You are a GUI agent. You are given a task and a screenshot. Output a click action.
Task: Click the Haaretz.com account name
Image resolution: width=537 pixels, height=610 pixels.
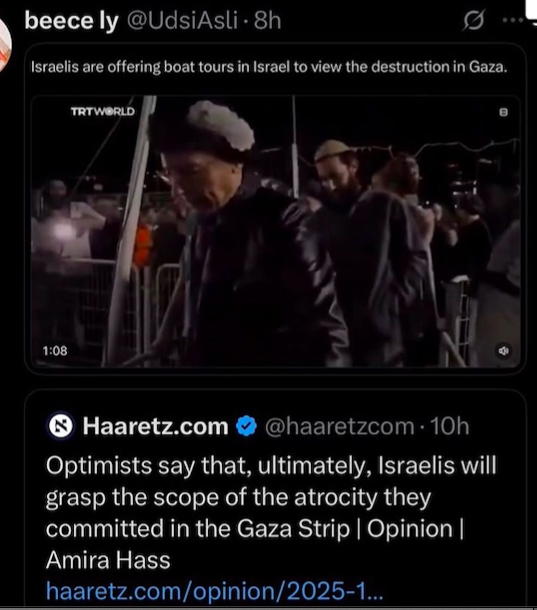click(x=155, y=426)
